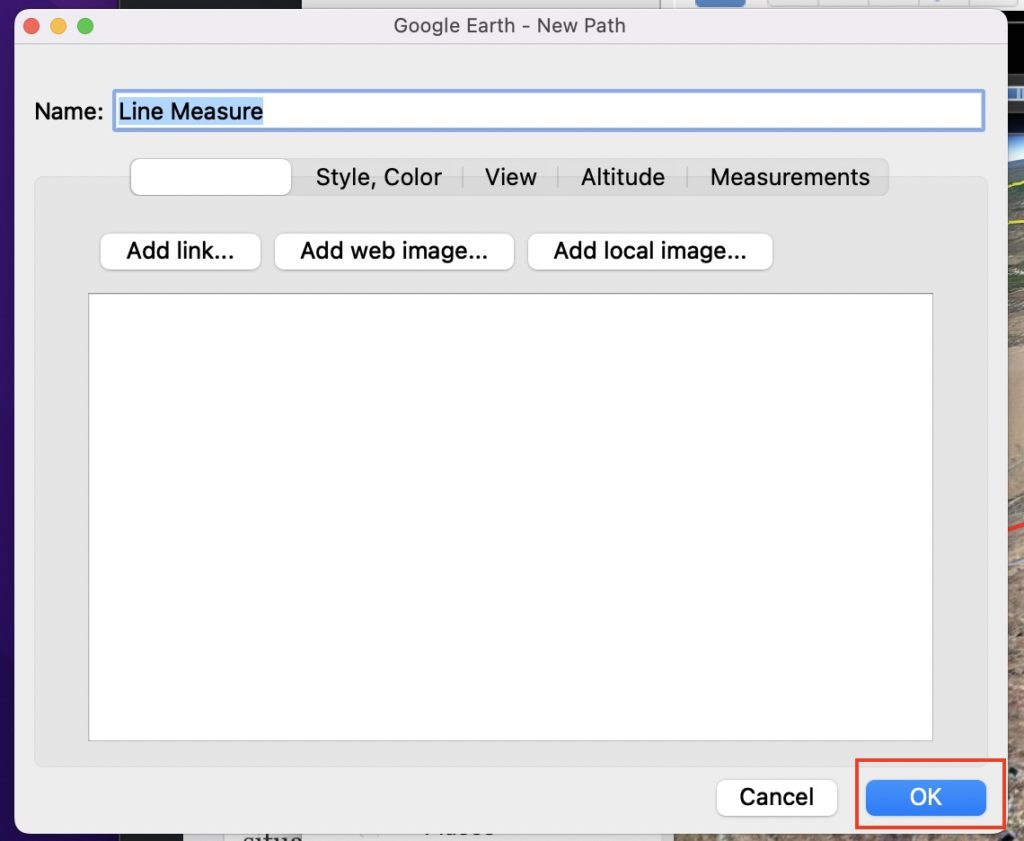Select the Altitude tab
Screen dimensions: 1024x841
point(622,177)
